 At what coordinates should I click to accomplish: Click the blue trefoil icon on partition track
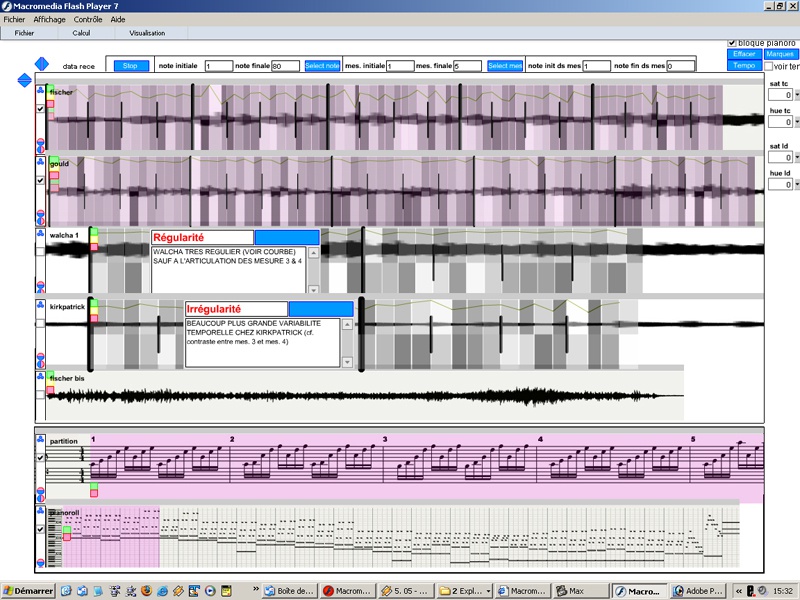(40, 438)
